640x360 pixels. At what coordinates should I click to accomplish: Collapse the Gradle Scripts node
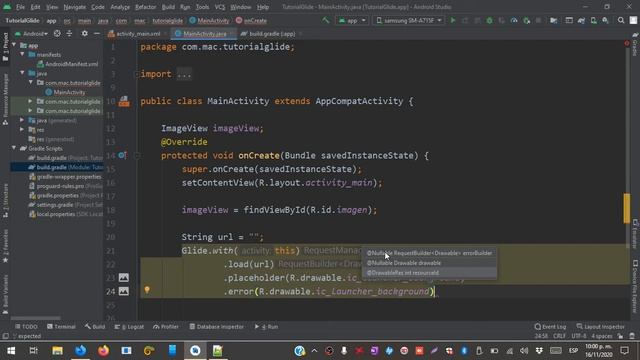click(x=15, y=148)
